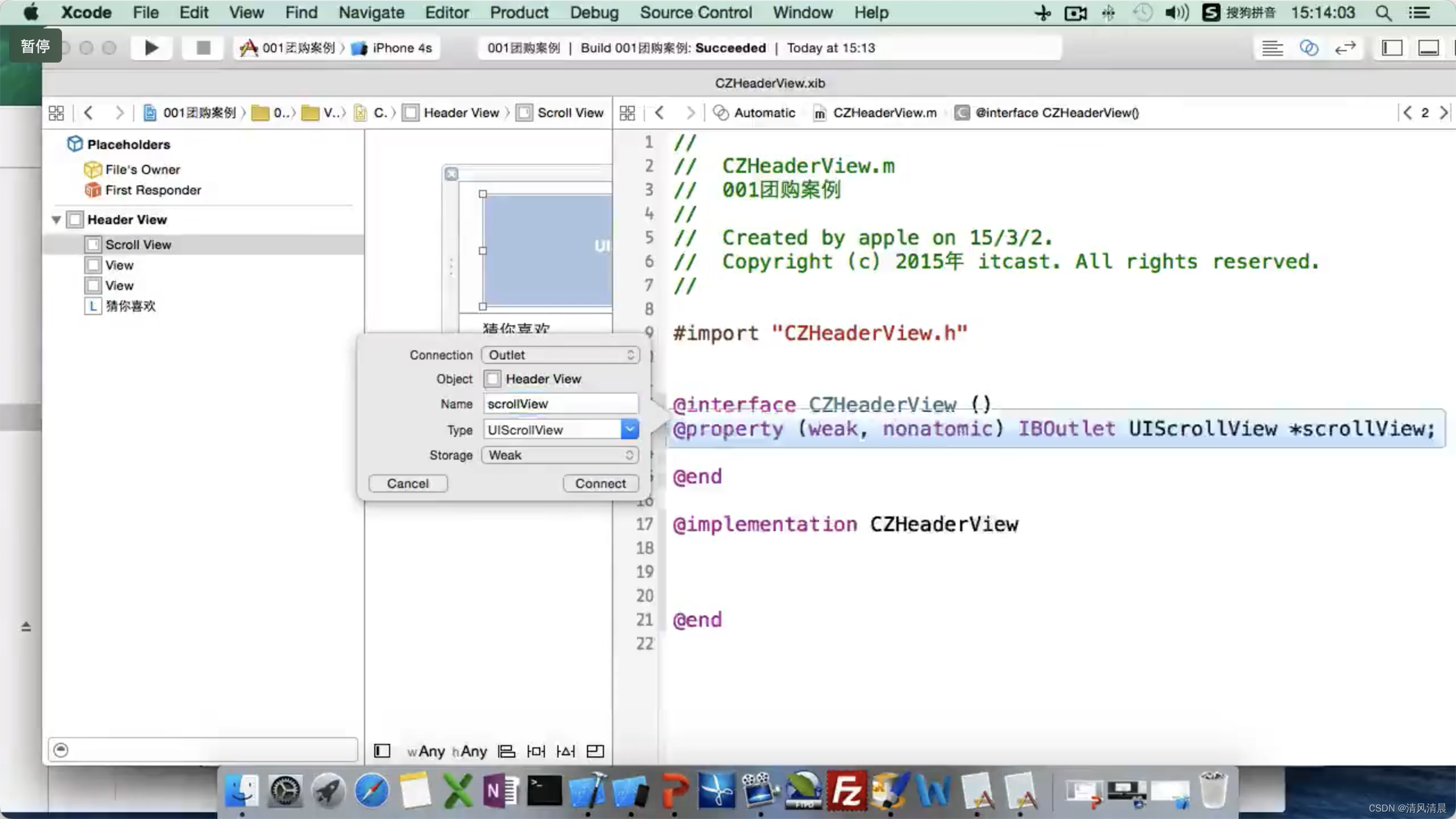The image size is (1456, 819).
Task: Choose the iPhone 4s destination
Action: (x=392, y=48)
